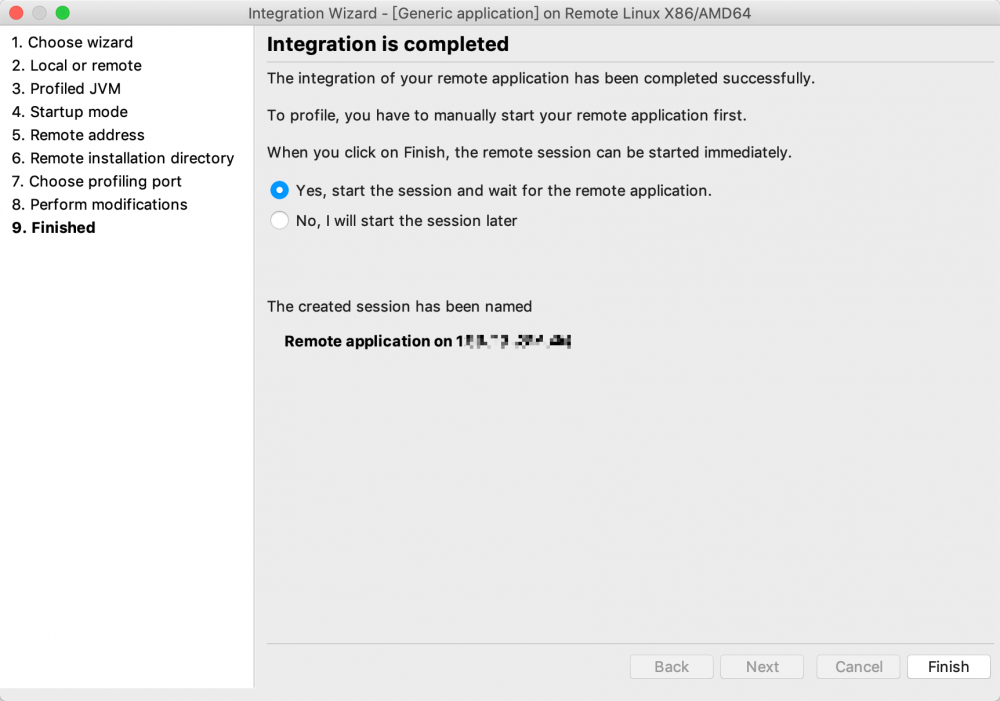Image resolution: width=1000 pixels, height=701 pixels.
Task: Go to the "Startup mode" step
Action: pyautogui.click(x=77, y=112)
